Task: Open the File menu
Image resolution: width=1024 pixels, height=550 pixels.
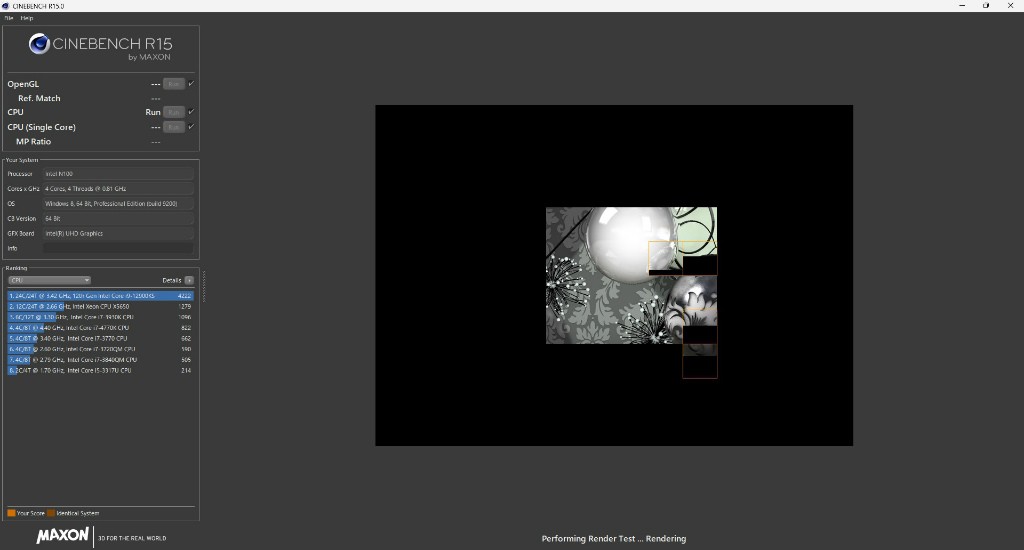Action: [8, 18]
